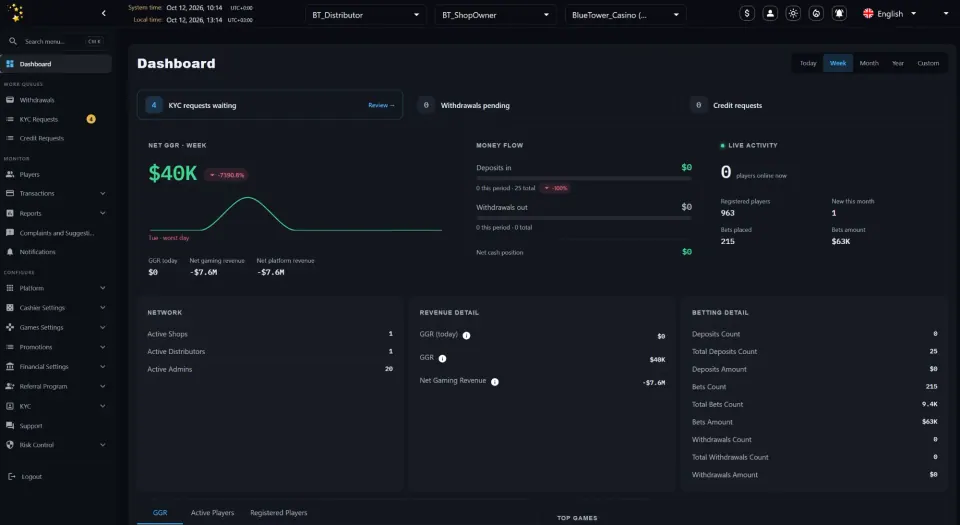The width and height of the screenshot is (960, 525).
Task: Click the $40K Net GGR value
Action: (173, 174)
